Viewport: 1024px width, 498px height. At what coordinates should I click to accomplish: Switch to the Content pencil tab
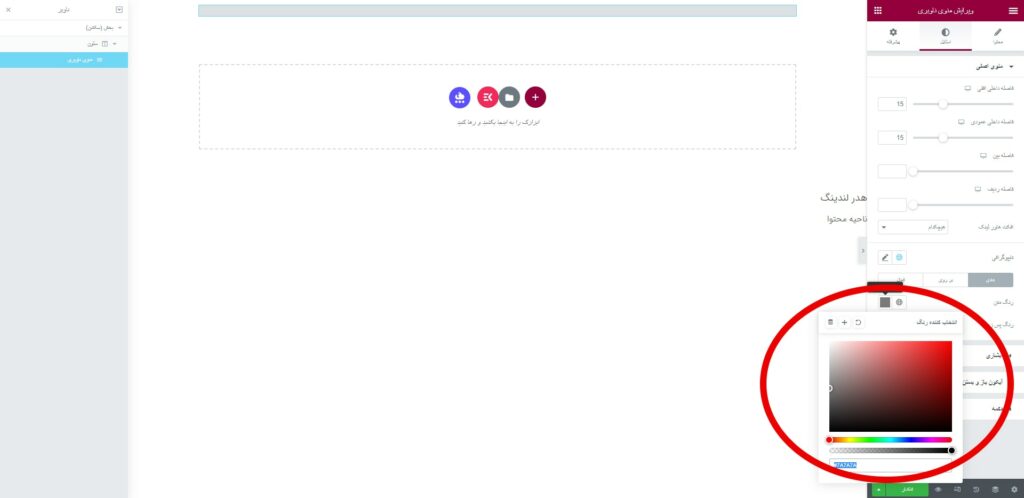[998, 36]
